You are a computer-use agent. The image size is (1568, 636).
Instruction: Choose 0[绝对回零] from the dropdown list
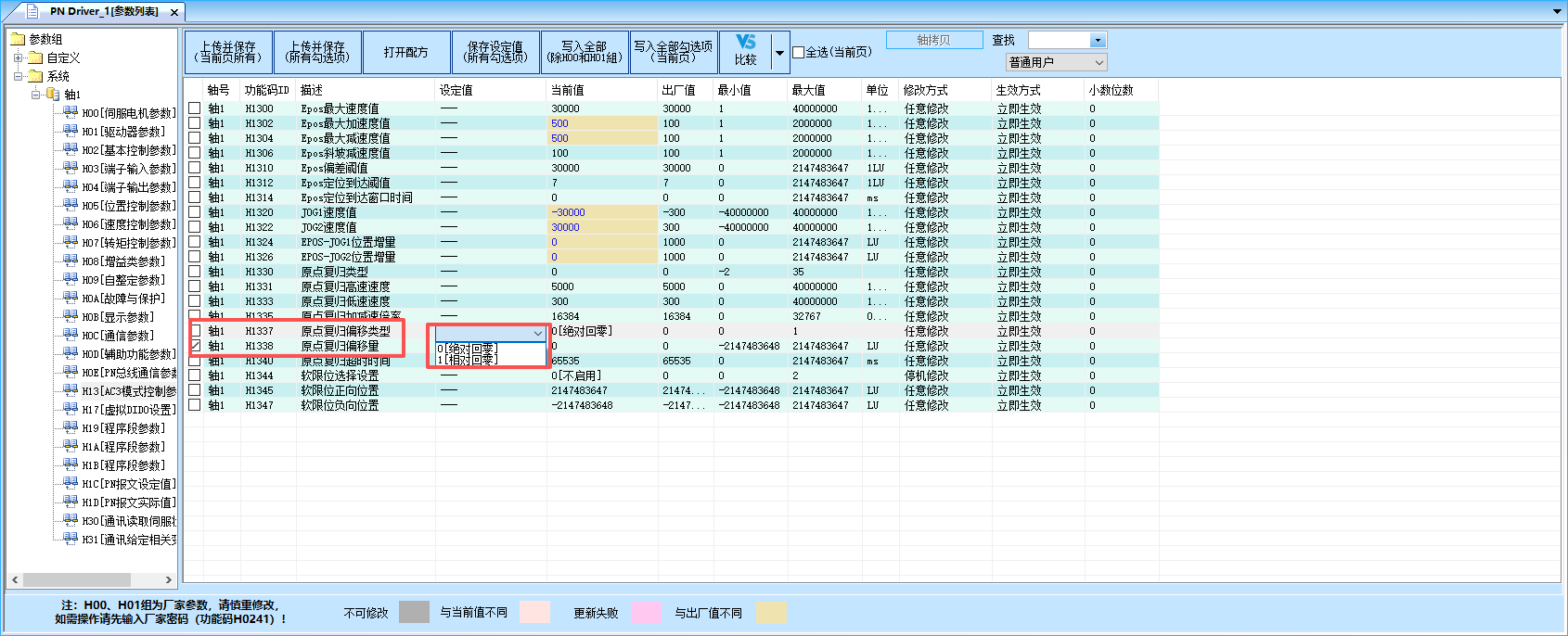click(491, 349)
